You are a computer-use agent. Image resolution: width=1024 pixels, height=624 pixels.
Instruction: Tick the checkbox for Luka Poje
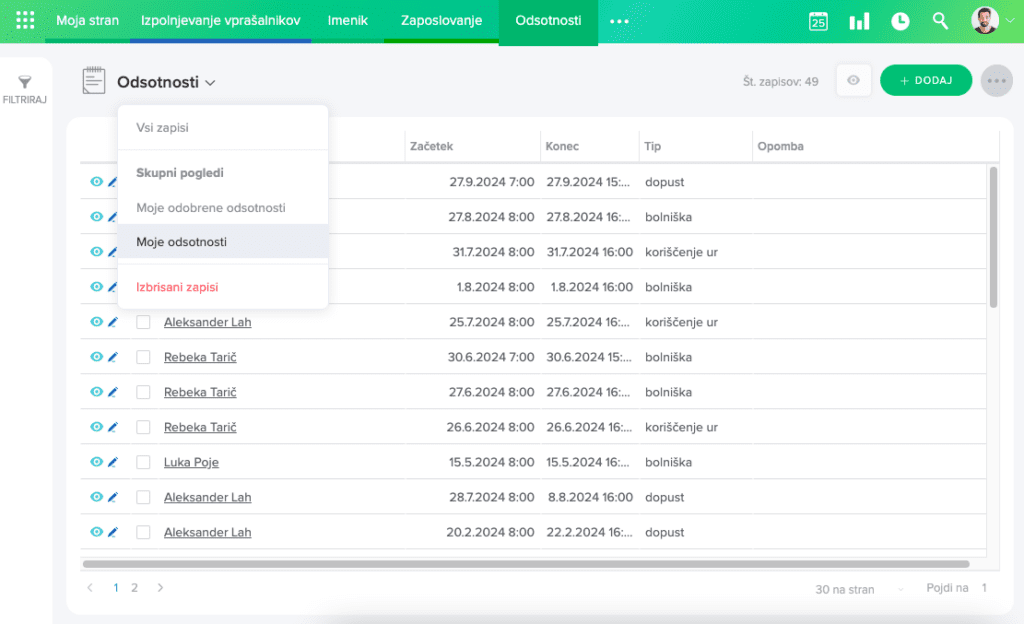tap(143, 462)
